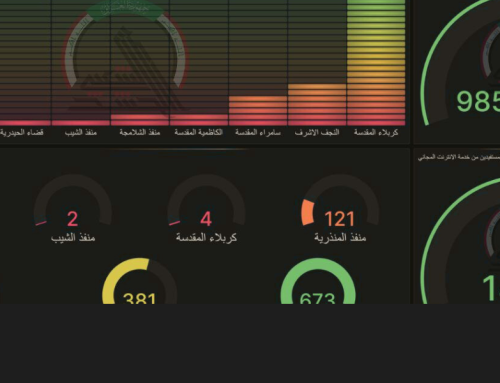Click the free internet service panel title
The width and height of the screenshot is (500, 383).
[x=459, y=157]
